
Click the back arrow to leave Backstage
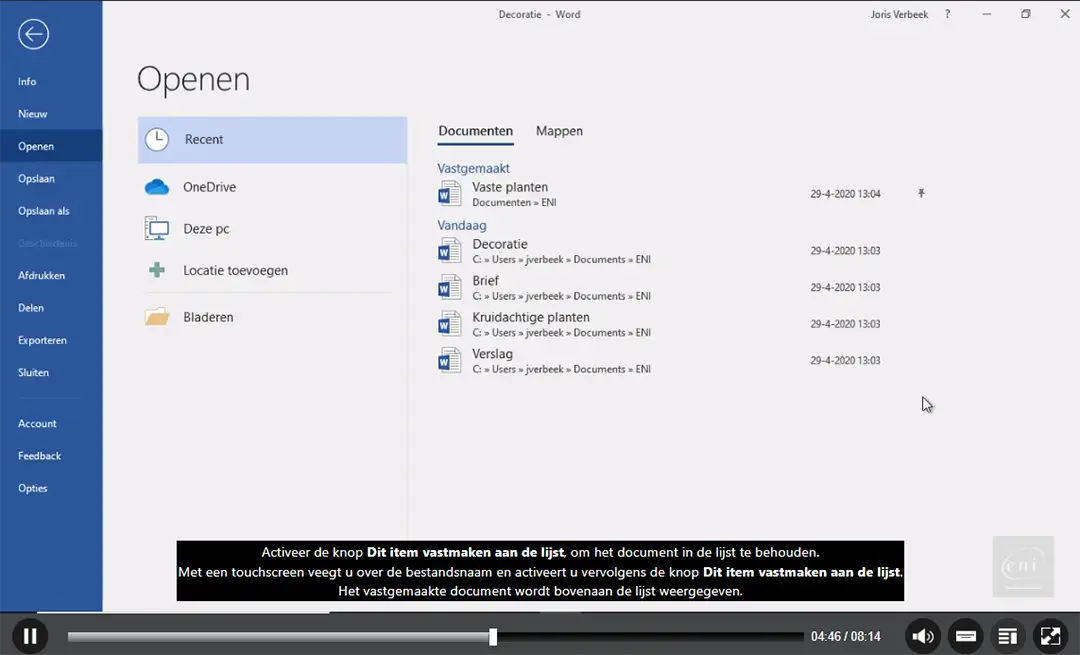click(33, 34)
